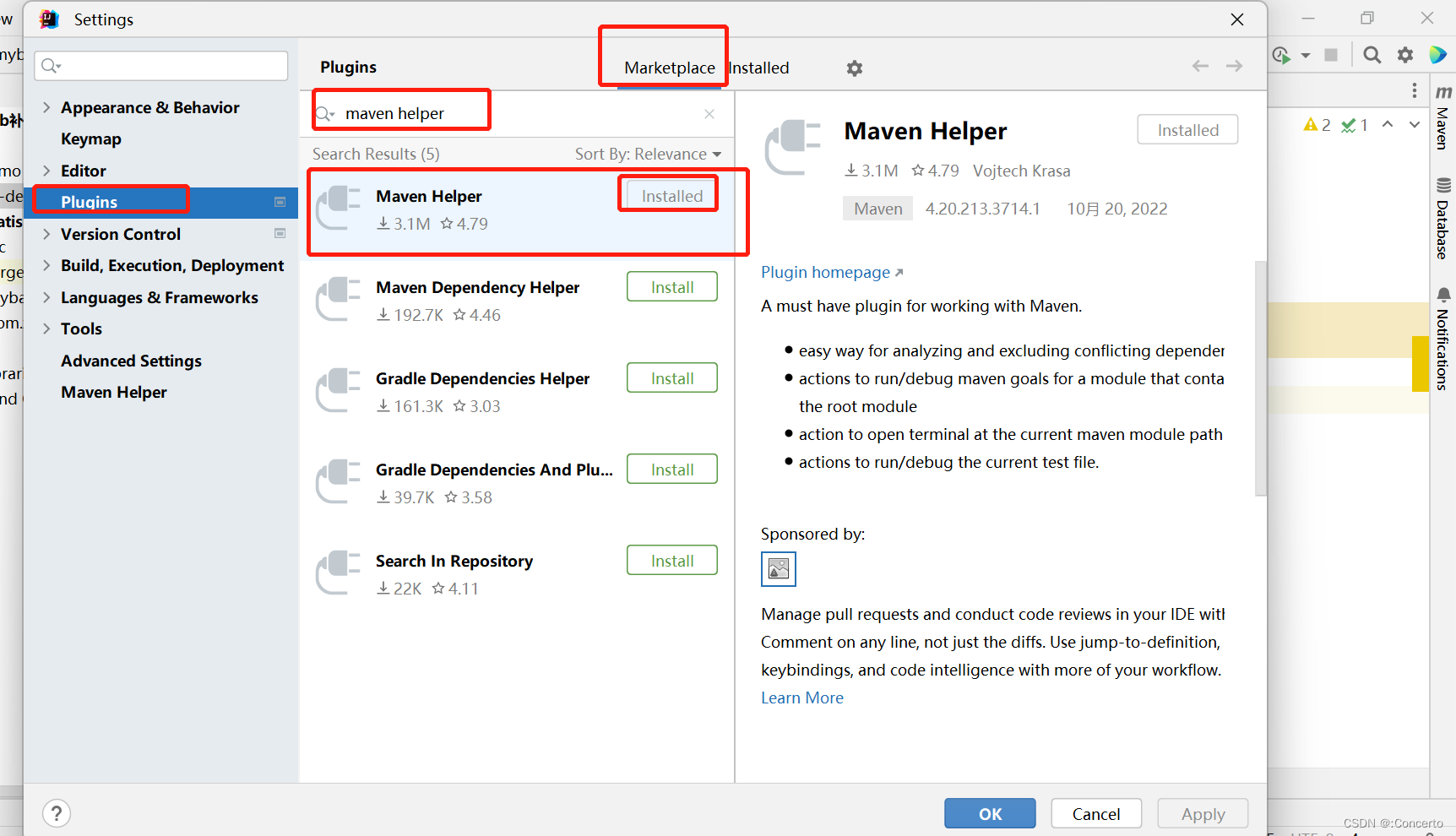Image resolution: width=1456 pixels, height=836 pixels.
Task: Click the warning count indicator showing 2
Action: (x=1317, y=125)
